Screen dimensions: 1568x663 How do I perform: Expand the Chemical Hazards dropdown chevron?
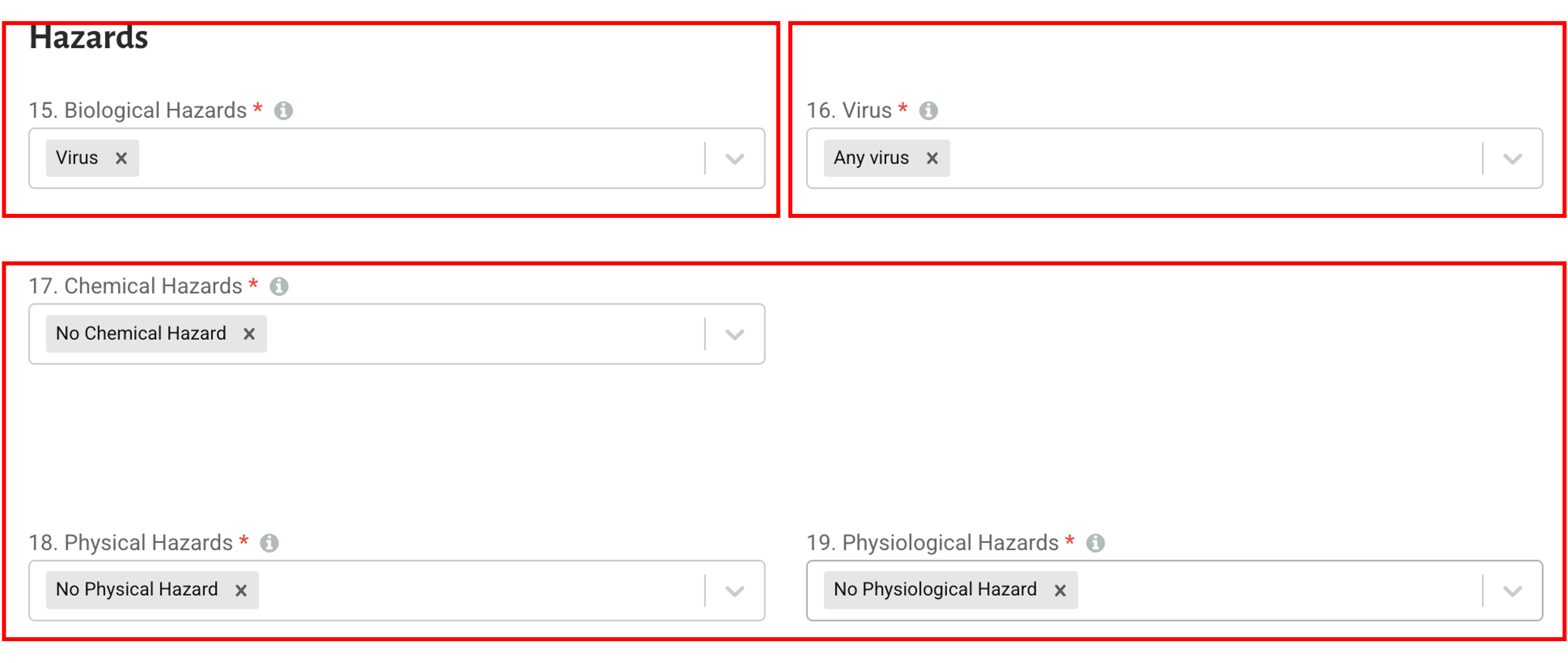(x=735, y=334)
